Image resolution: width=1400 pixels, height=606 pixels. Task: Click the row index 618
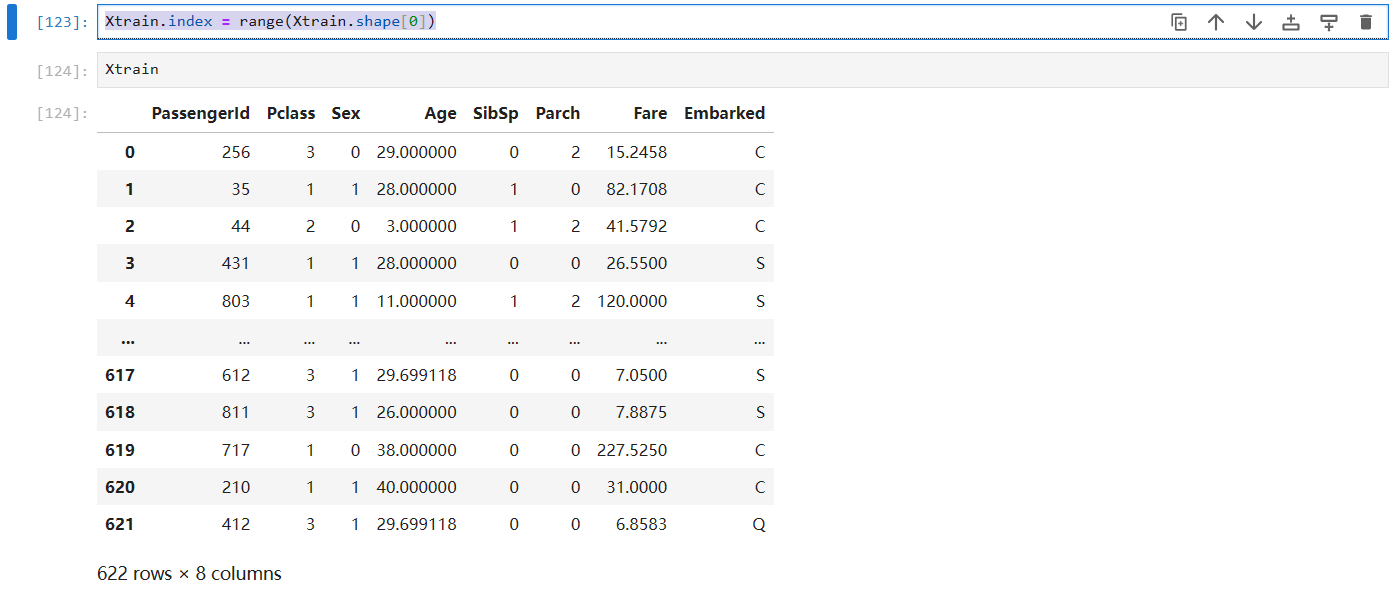120,412
